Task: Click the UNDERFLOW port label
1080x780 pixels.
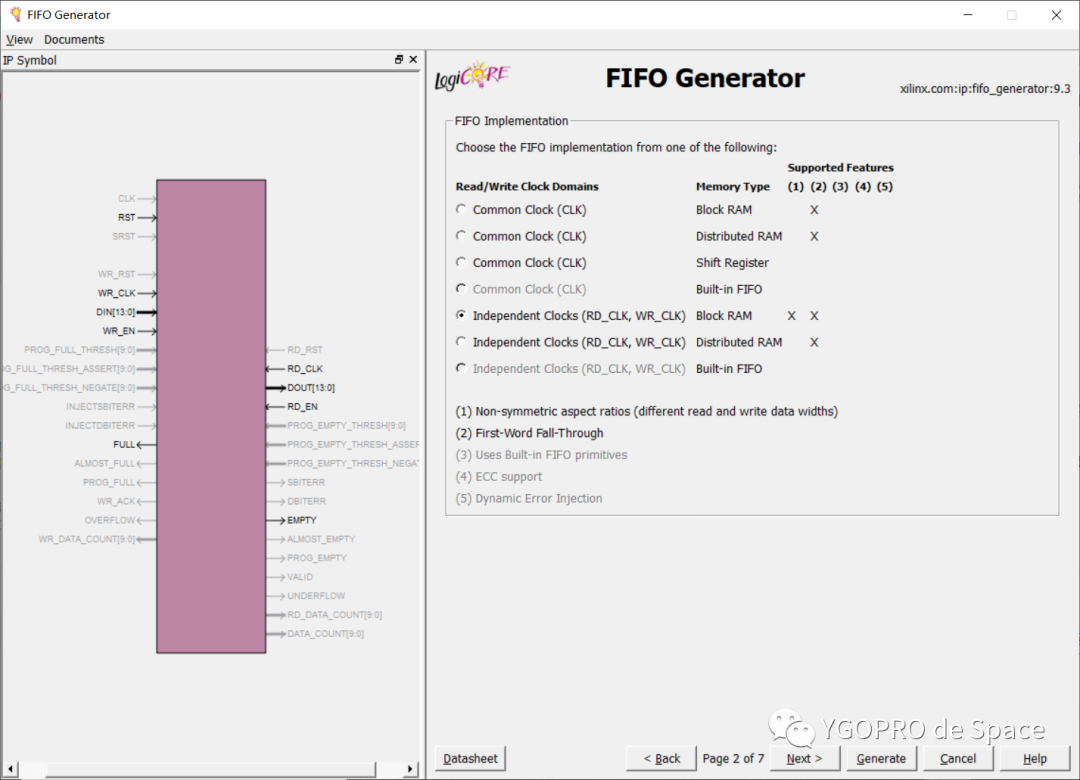Action: [x=316, y=596]
